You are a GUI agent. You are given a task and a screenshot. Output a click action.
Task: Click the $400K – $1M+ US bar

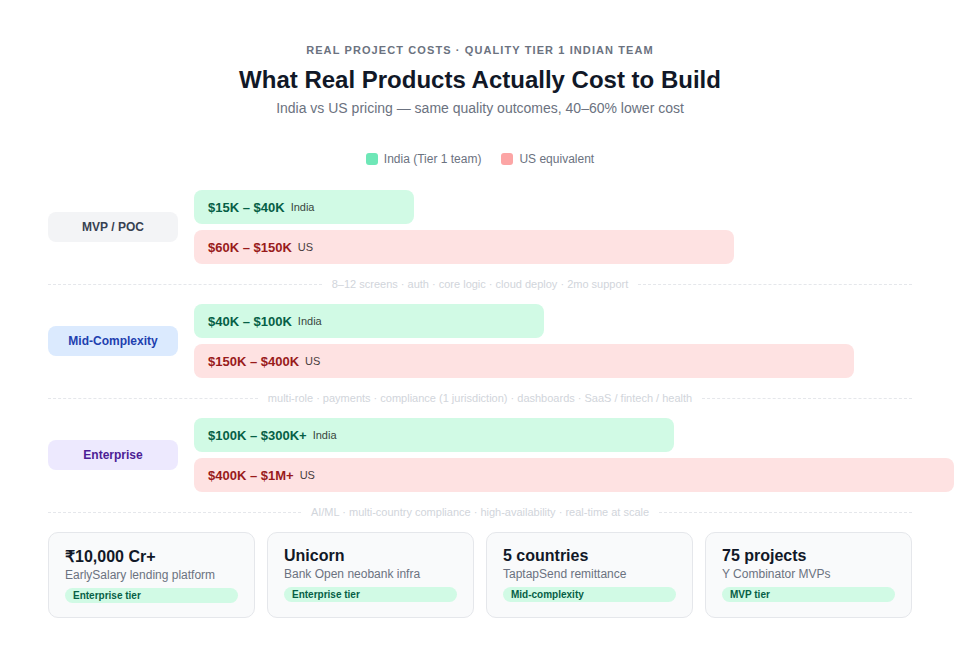click(x=573, y=475)
